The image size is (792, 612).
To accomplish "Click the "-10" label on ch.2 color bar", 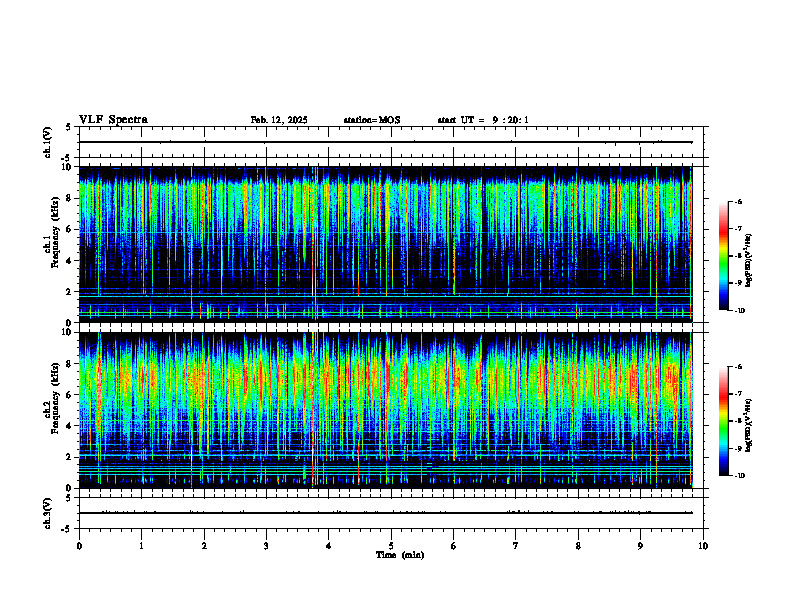I will tap(739, 476).
